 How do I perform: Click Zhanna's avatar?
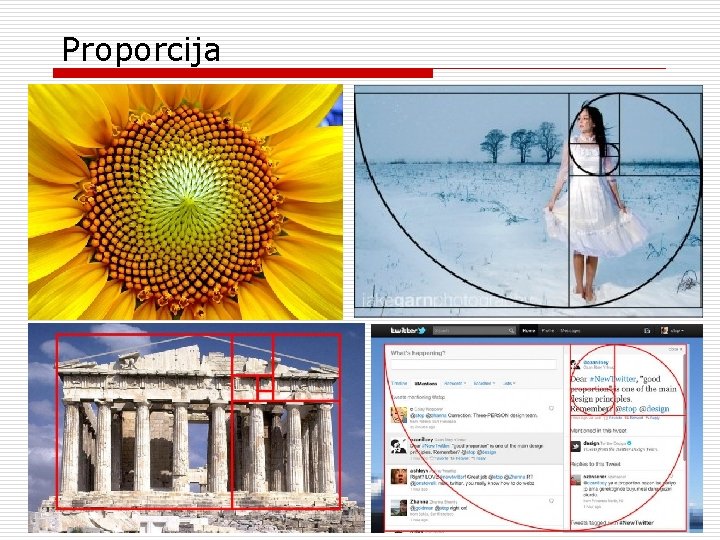click(399, 508)
